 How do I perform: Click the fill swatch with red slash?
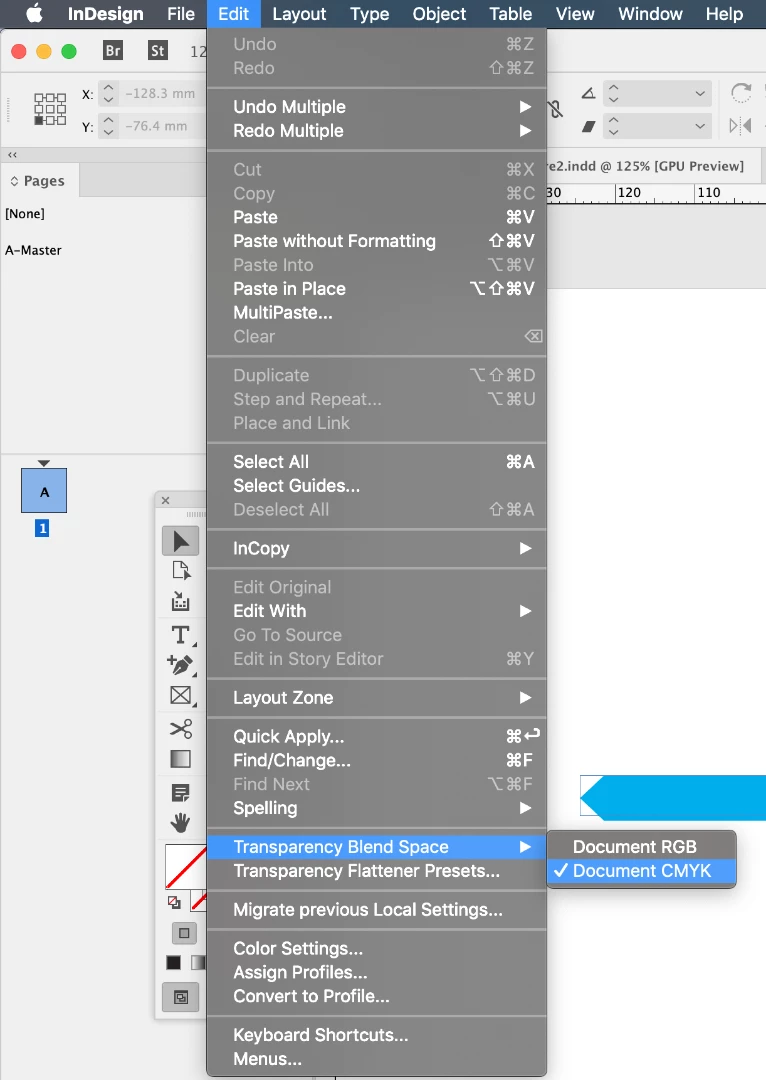(186, 866)
